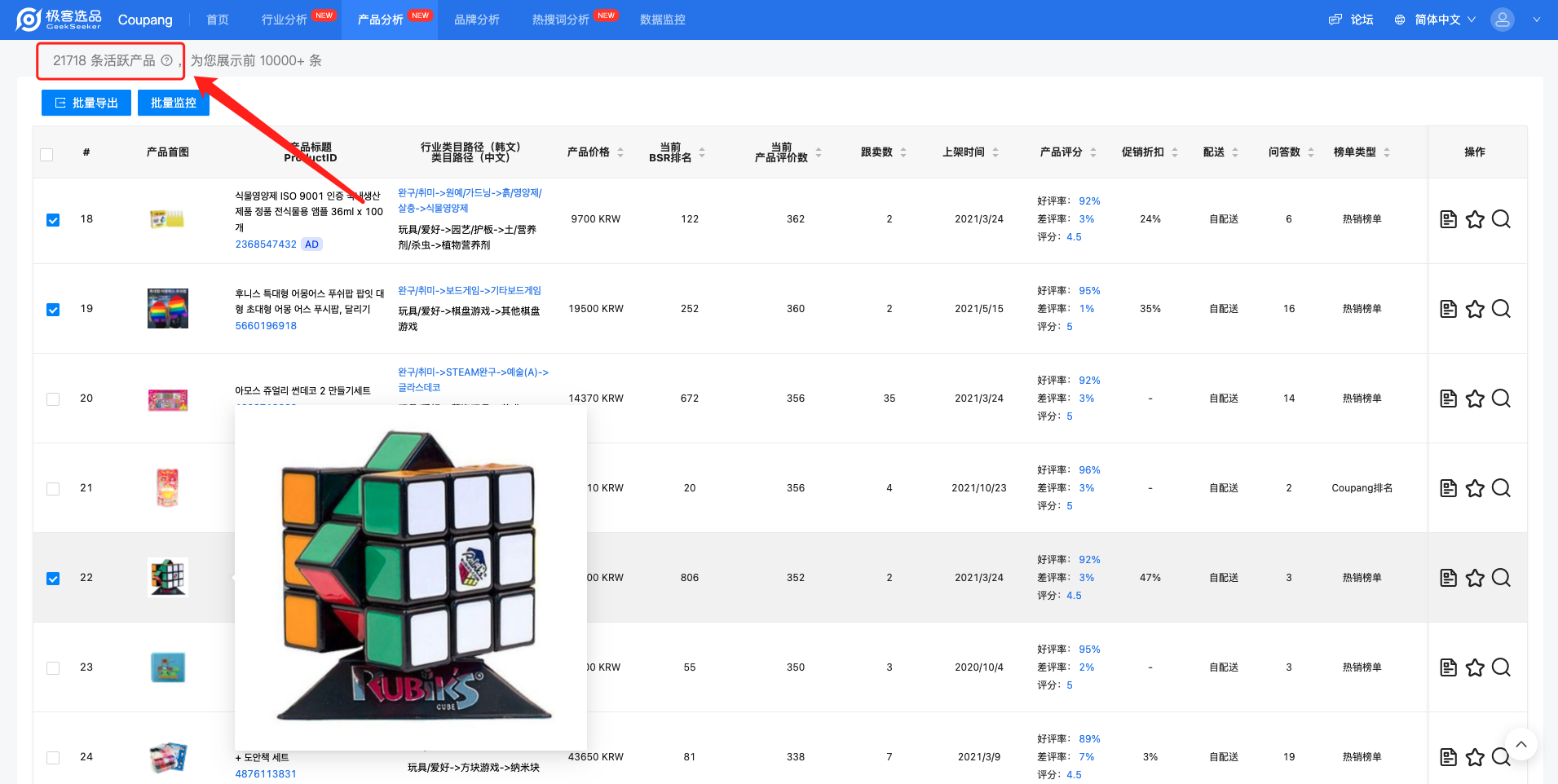Switch to the 品牌分析 tab

[x=476, y=20]
